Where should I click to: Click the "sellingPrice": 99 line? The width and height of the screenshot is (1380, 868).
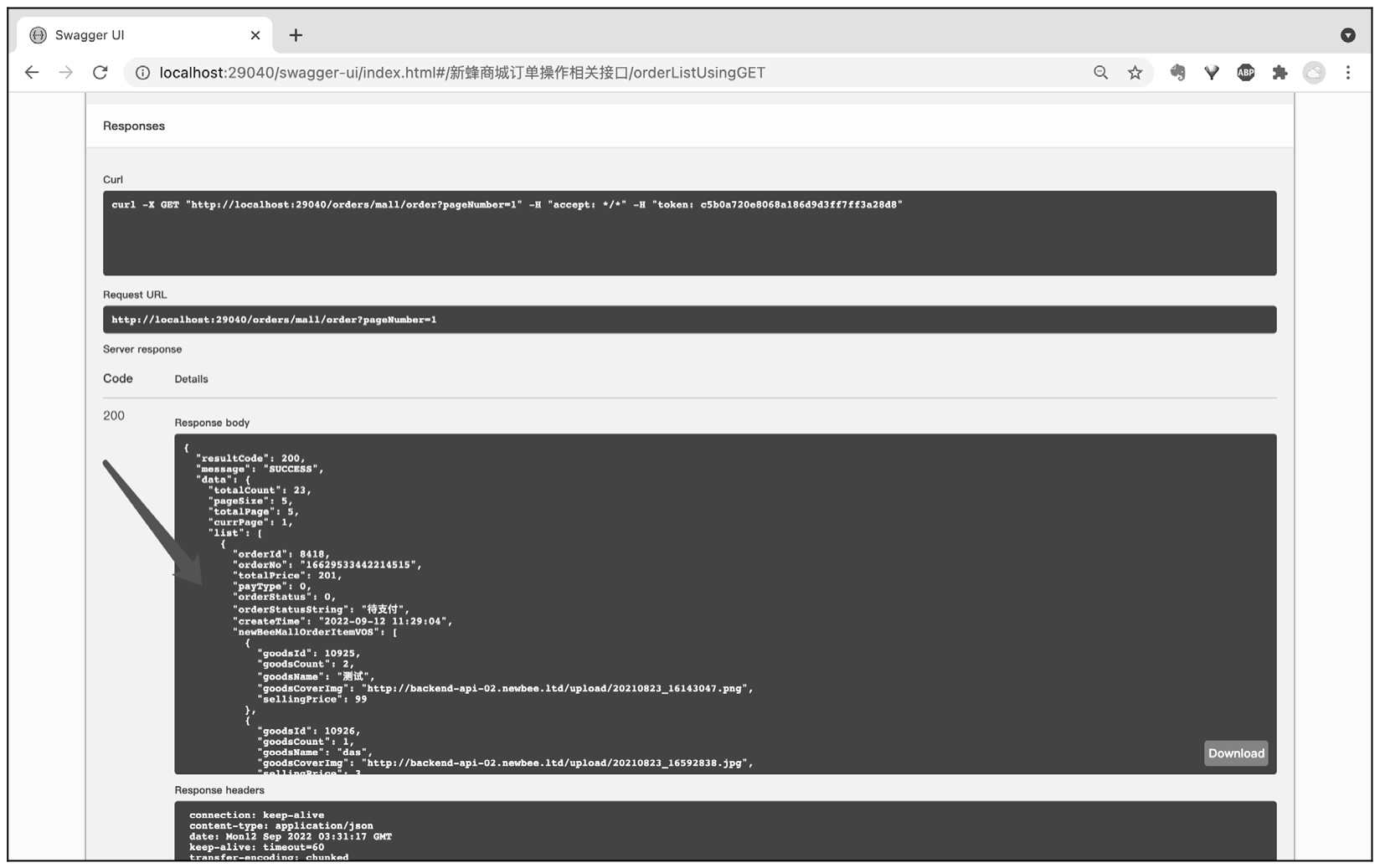pyautogui.click(x=312, y=699)
